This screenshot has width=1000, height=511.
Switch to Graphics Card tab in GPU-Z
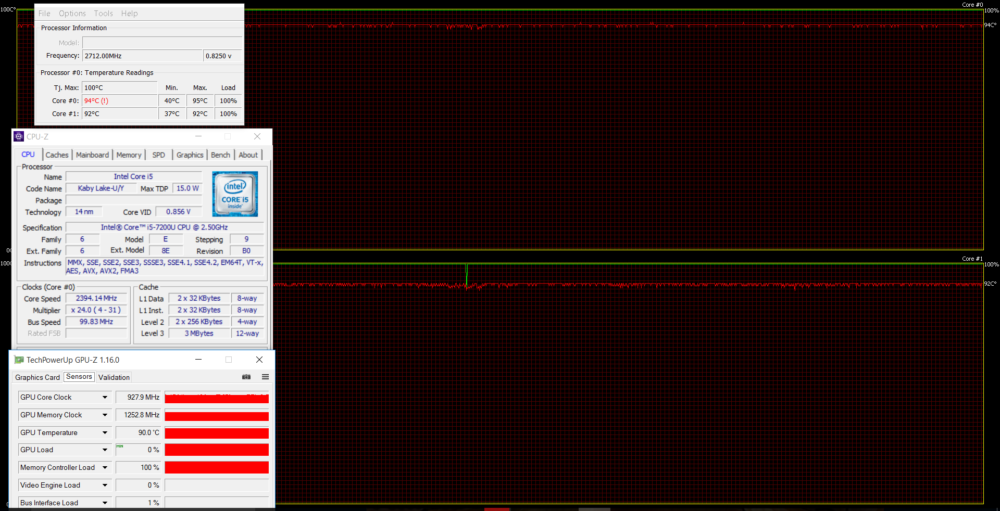38,377
